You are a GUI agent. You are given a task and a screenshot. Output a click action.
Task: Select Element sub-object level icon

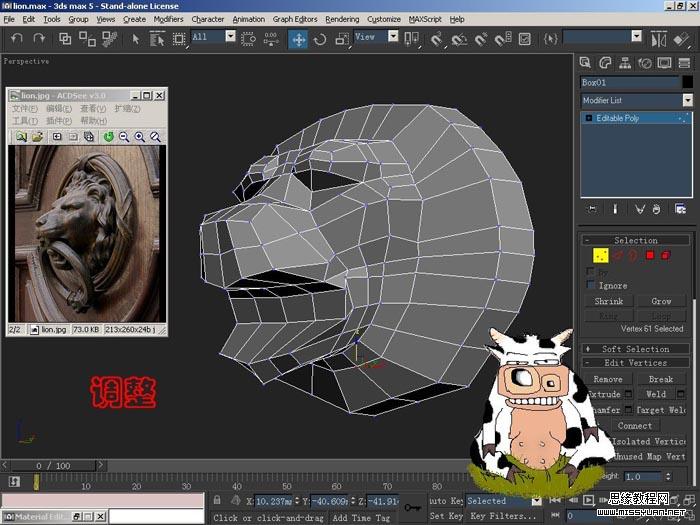pos(666,255)
